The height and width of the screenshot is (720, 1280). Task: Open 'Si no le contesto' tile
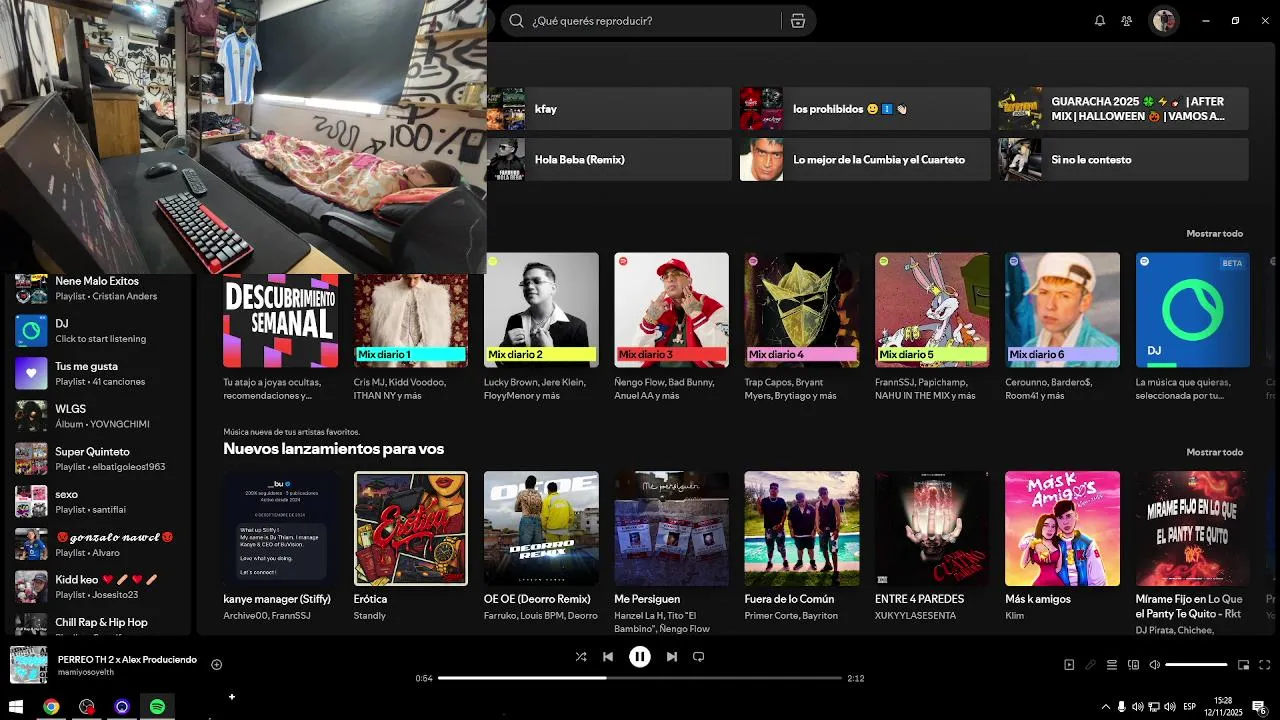pyautogui.click(x=1123, y=160)
